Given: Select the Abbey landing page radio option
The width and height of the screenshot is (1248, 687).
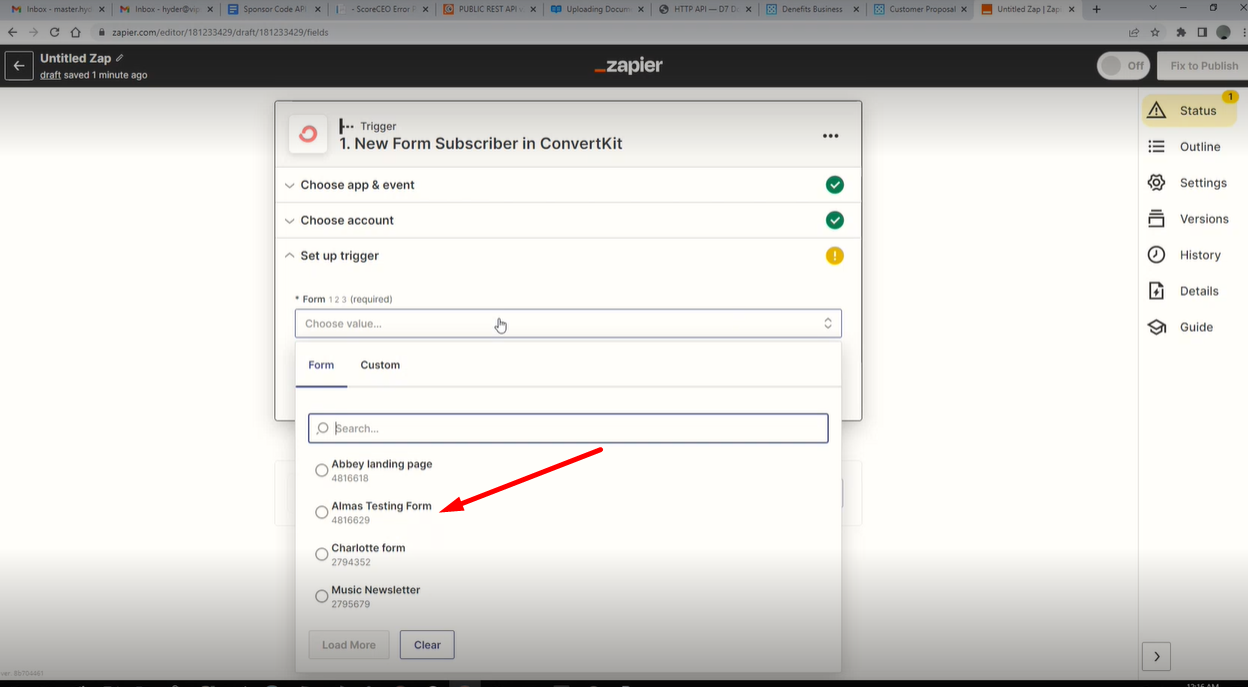Looking at the screenshot, I should tap(321, 470).
